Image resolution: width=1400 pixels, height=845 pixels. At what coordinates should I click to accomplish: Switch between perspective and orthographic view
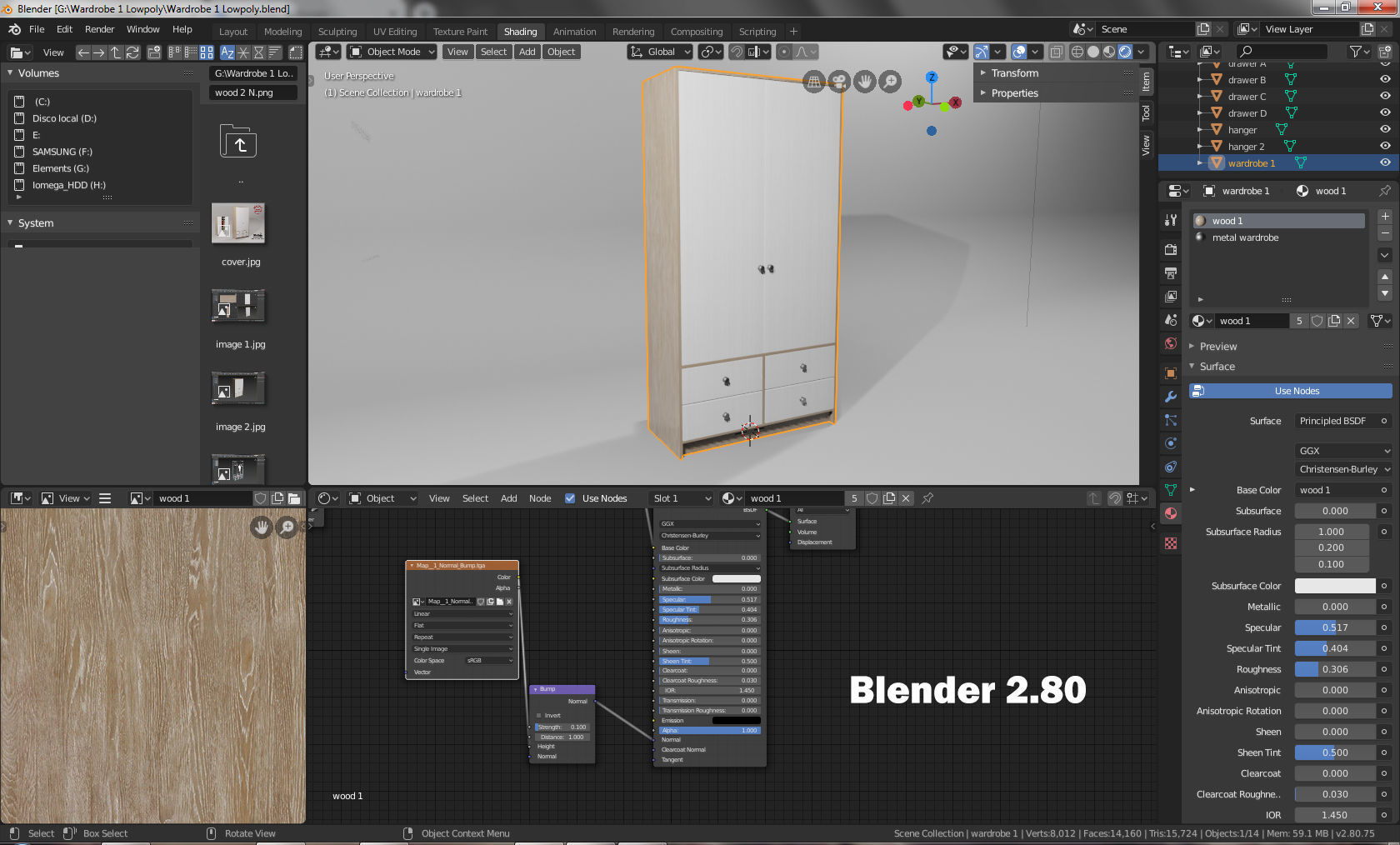pos(813,81)
